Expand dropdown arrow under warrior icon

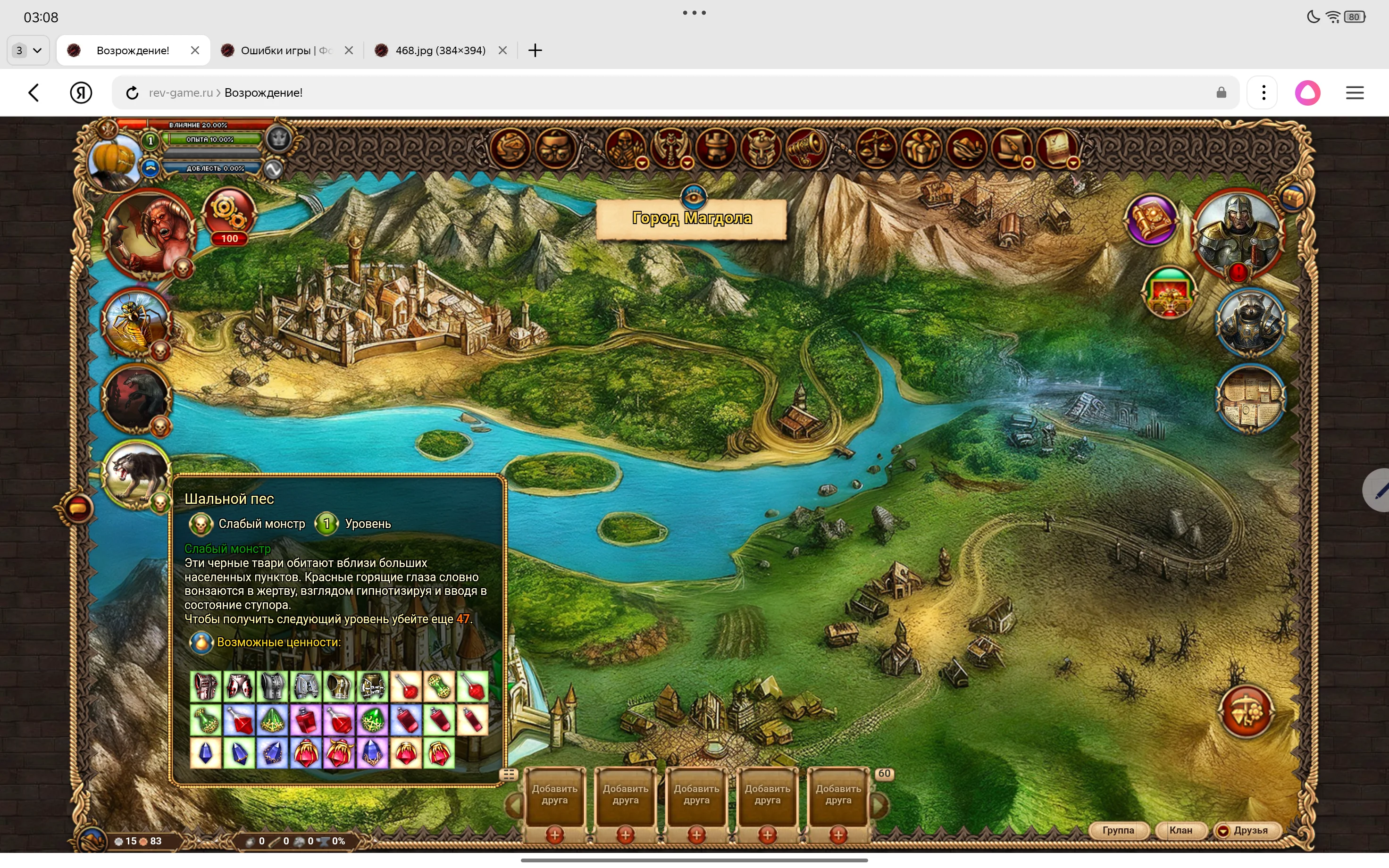point(642,164)
